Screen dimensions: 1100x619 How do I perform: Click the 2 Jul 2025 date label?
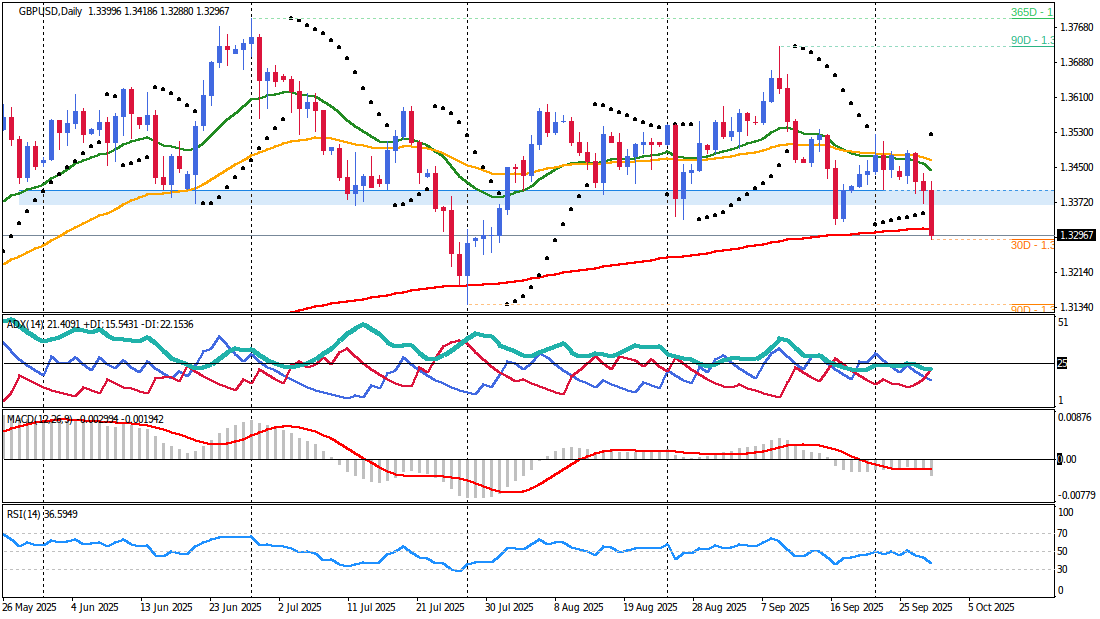pos(300,607)
